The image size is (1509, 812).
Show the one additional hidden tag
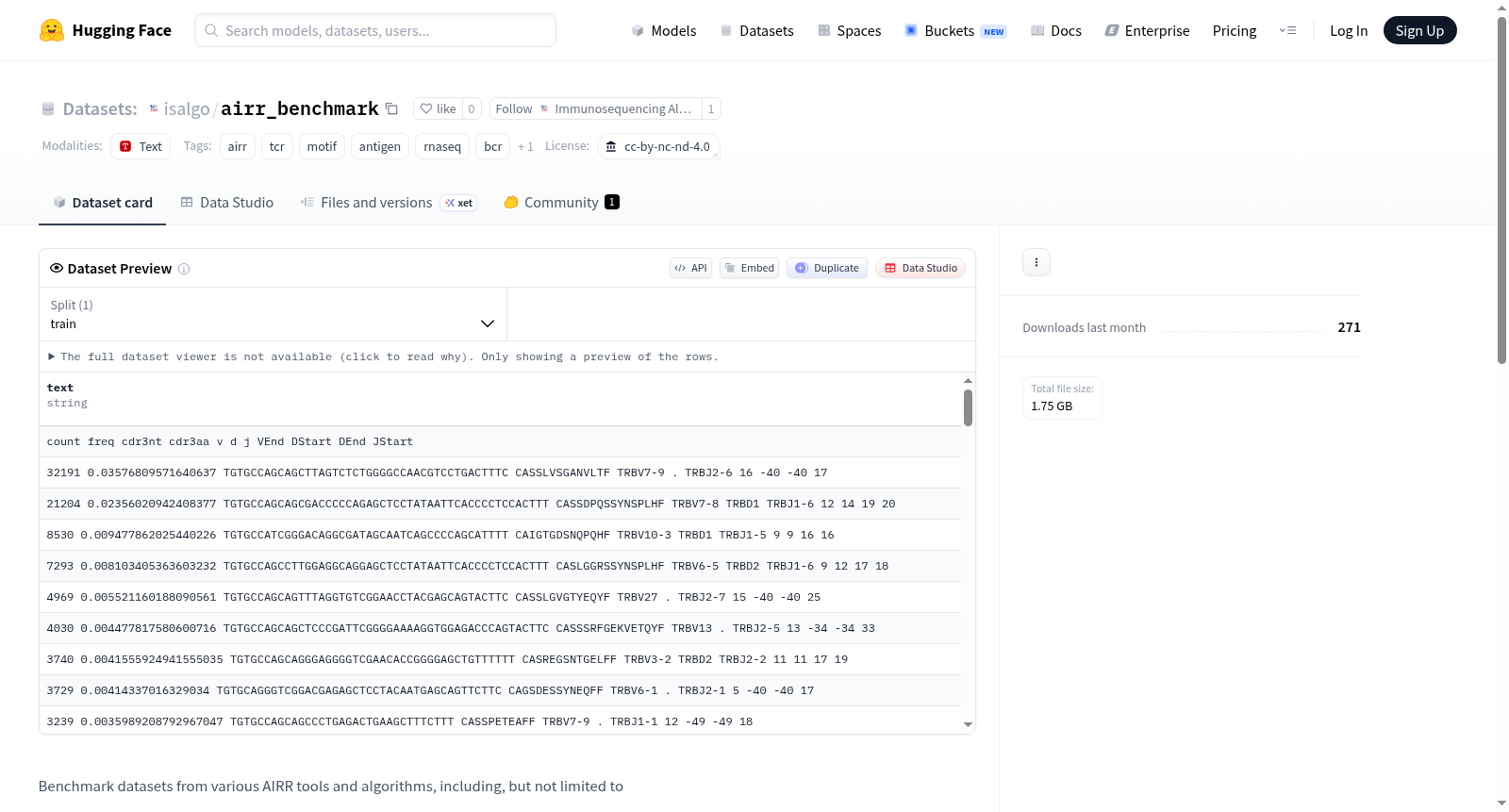click(x=525, y=146)
